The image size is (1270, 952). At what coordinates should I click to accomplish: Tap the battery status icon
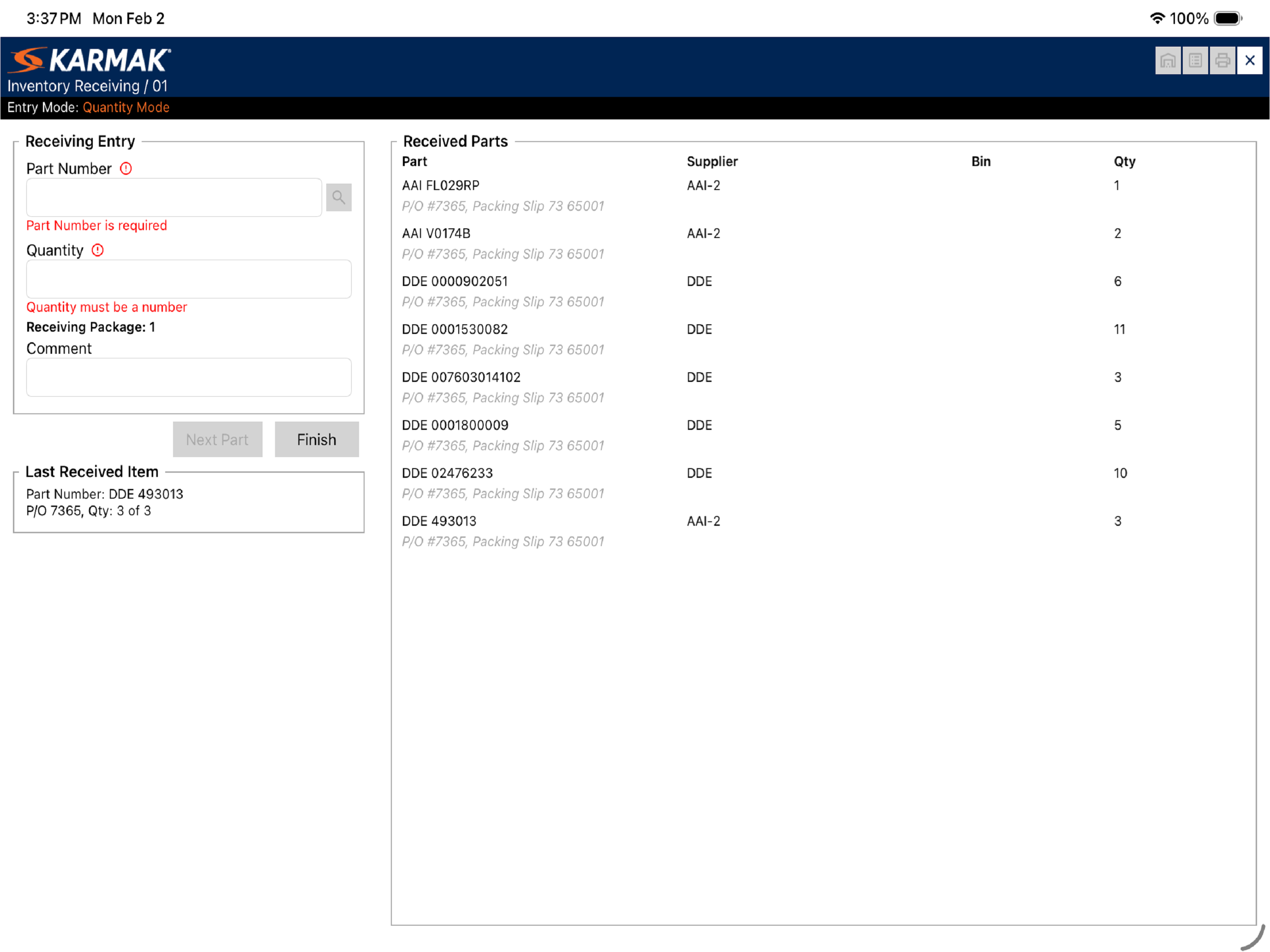(x=1228, y=18)
